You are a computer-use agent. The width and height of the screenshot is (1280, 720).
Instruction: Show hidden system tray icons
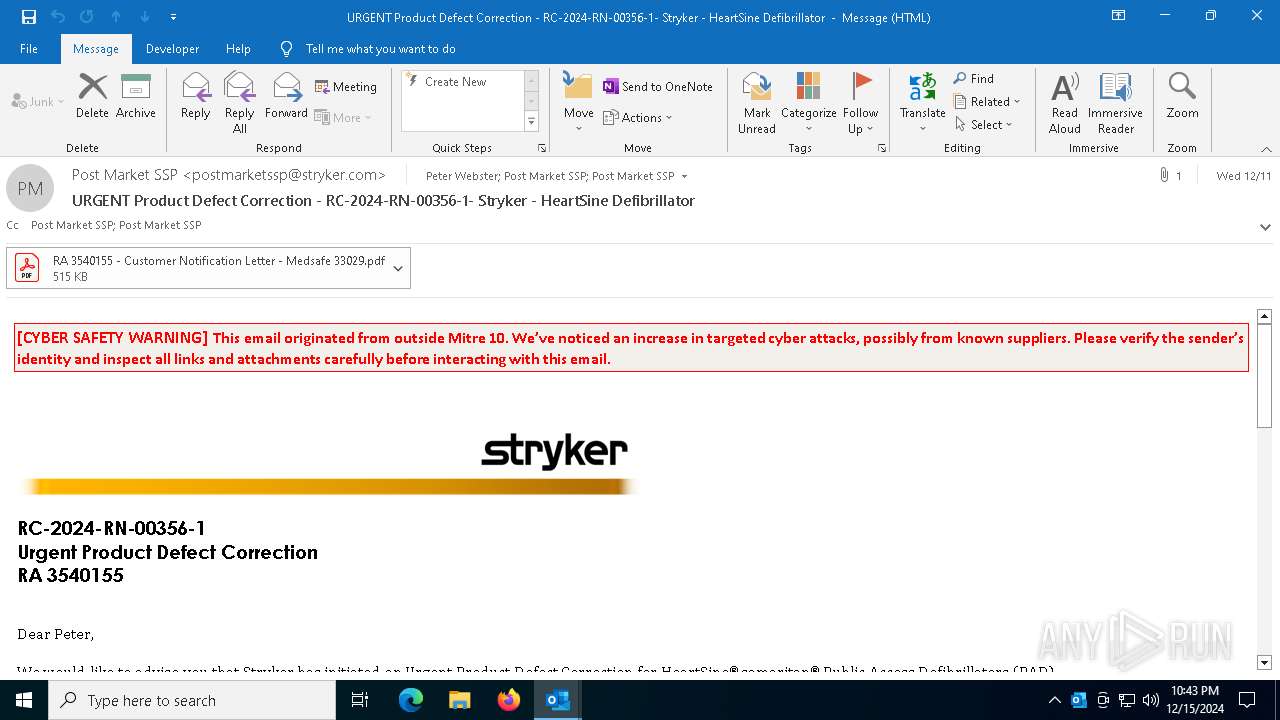point(1054,700)
